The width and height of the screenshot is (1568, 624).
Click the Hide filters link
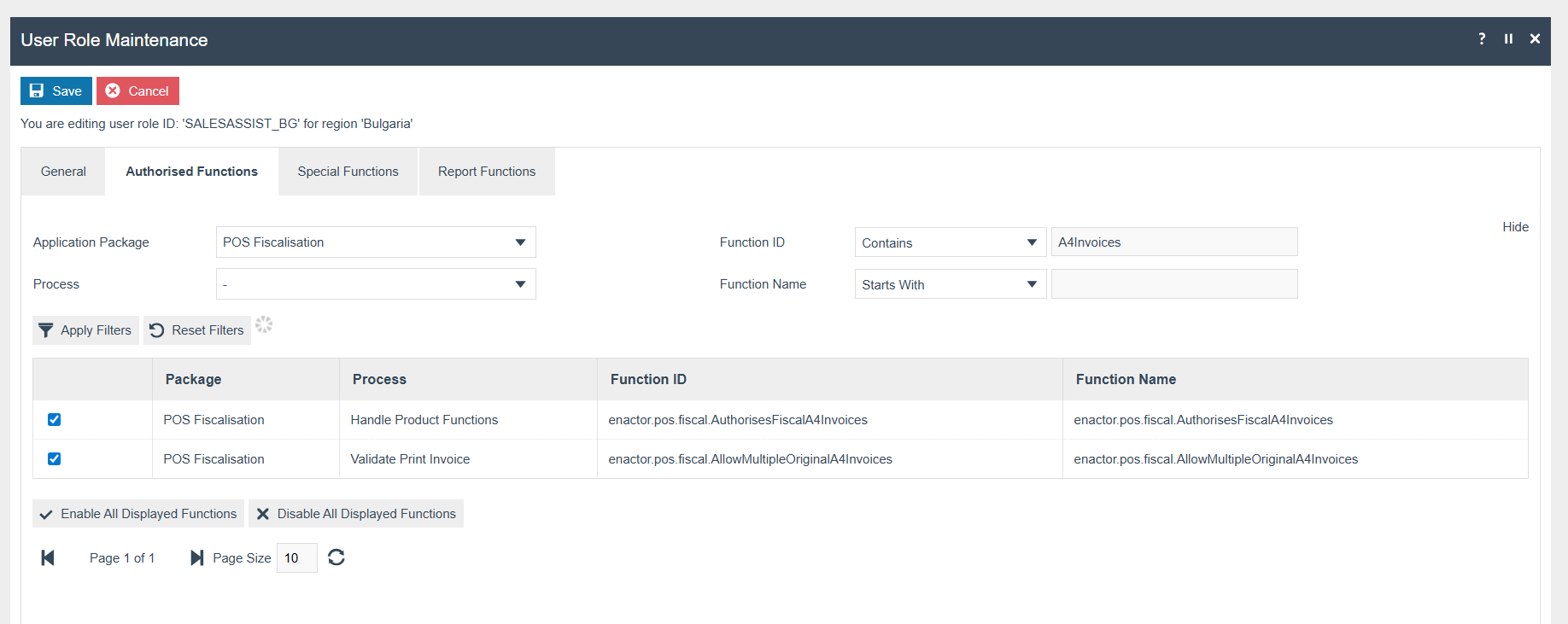(1515, 227)
